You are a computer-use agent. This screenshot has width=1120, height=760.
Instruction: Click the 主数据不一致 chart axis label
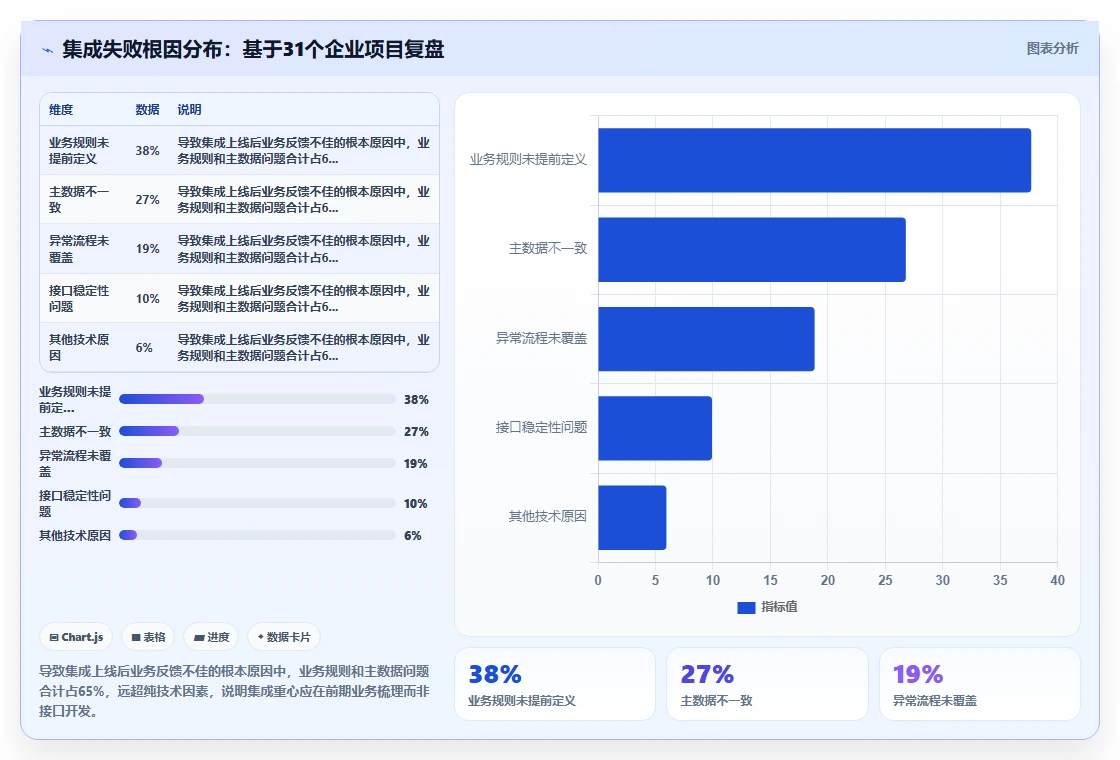[x=547, y=249]
